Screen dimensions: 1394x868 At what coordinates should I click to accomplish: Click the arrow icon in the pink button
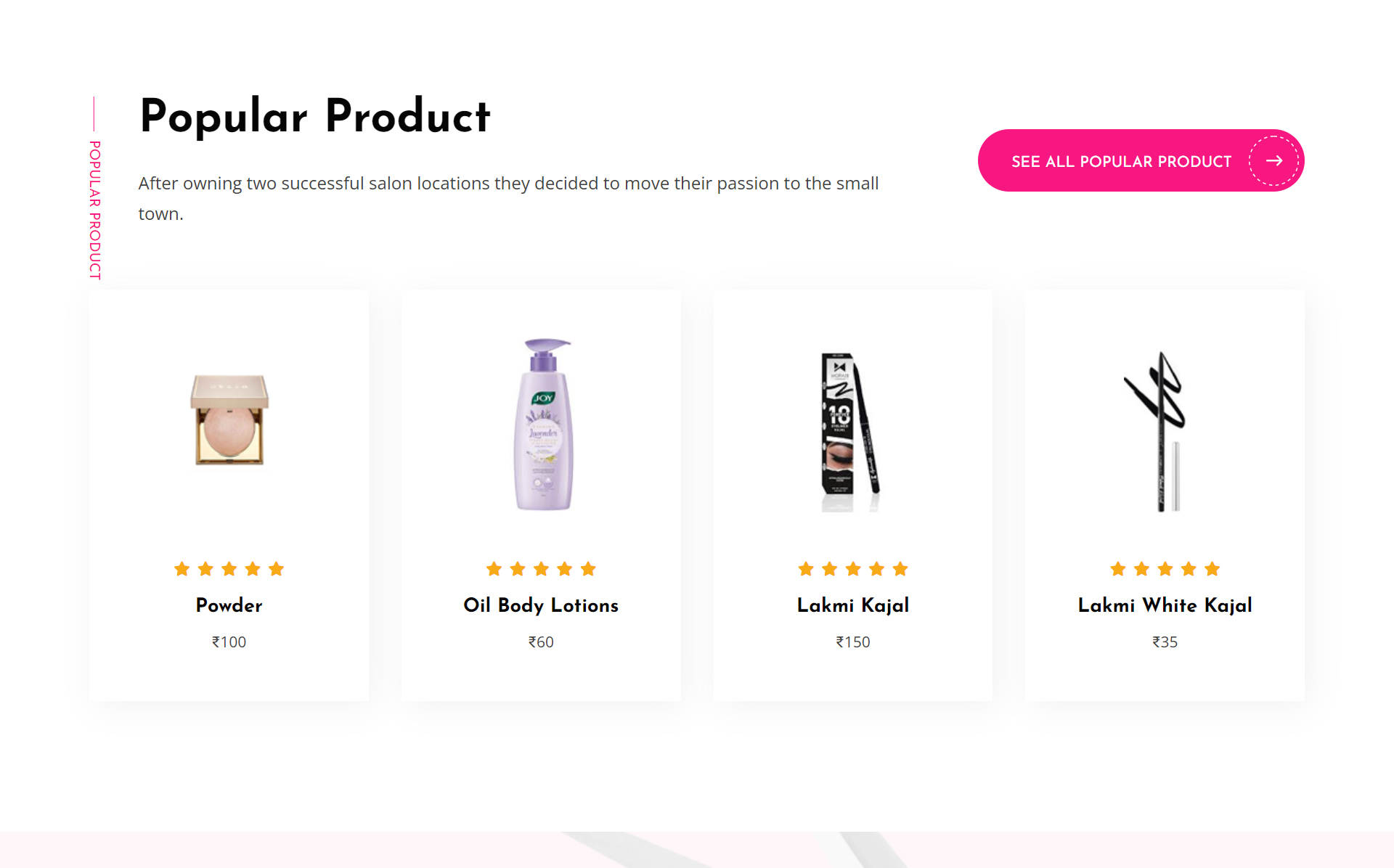point(1273,160)
